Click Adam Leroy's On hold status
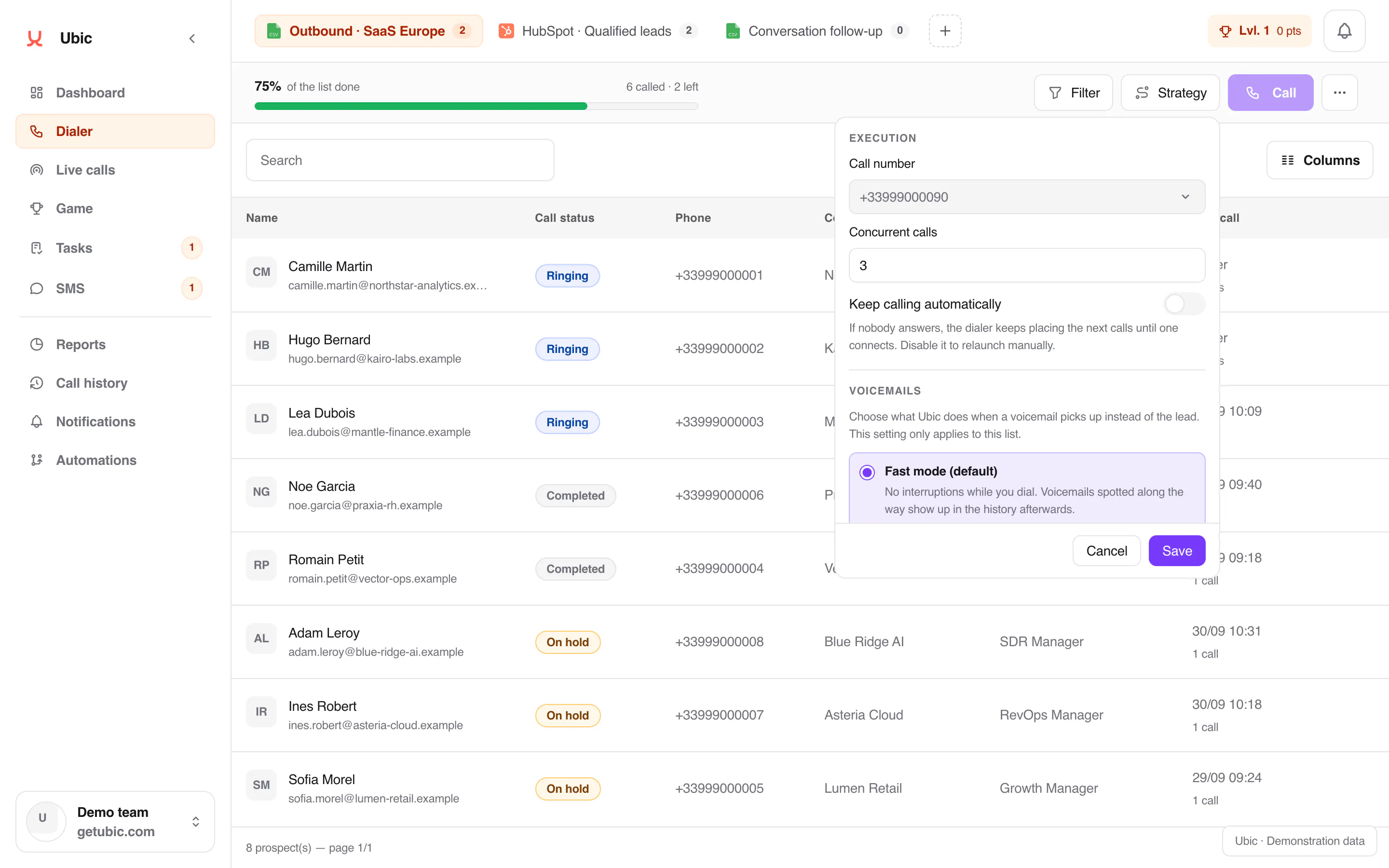Screen dimensions: 1389x868 click(568, 642)
